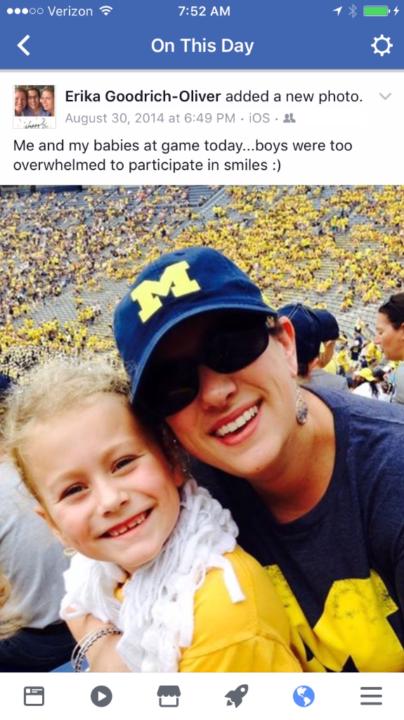Open Erika Goodrich-Oliver's profile name link
This screenshot has height=720, width=404.
[x=143, y=96]
